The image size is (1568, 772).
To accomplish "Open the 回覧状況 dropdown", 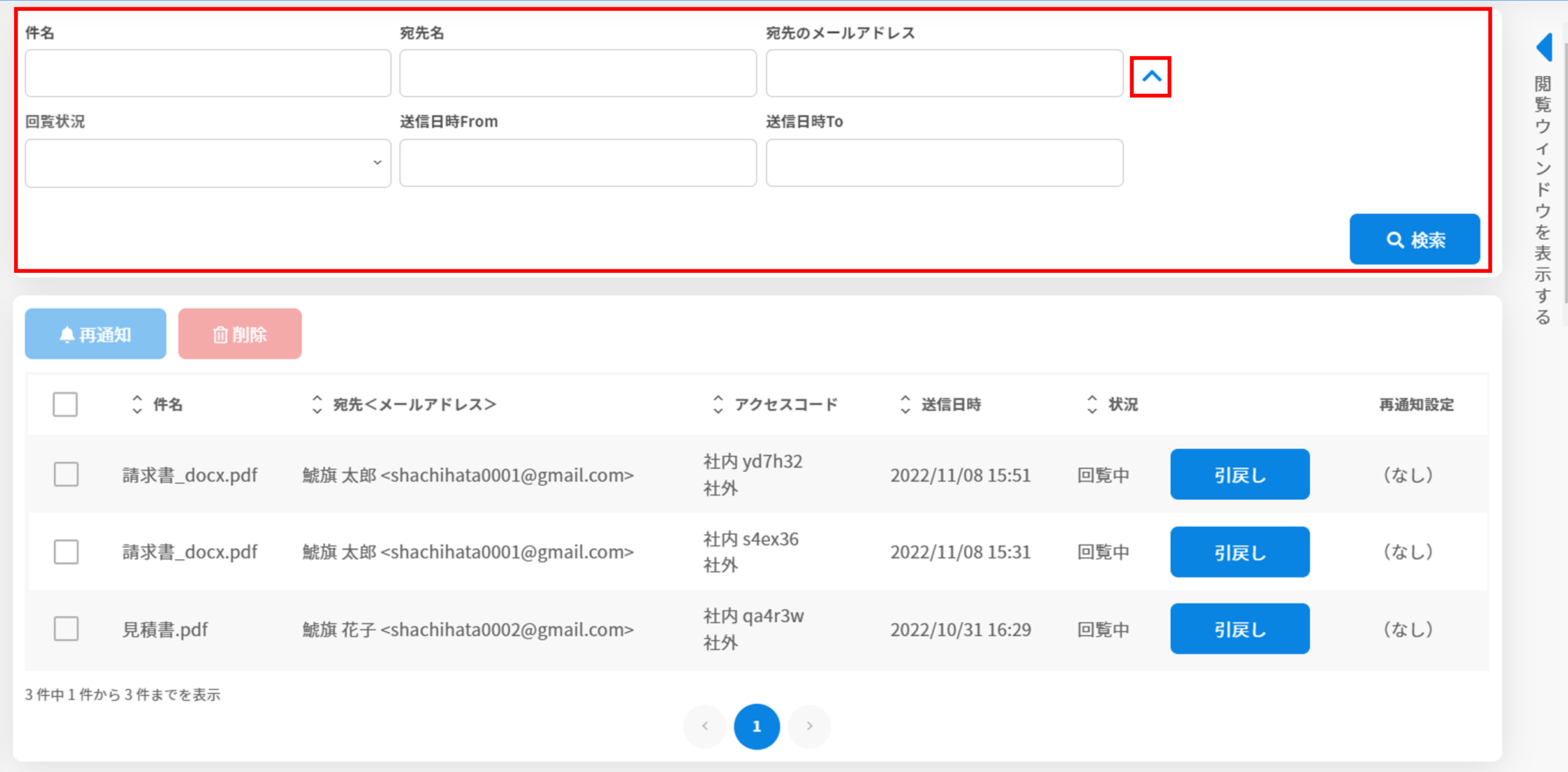I will click(x=208, y=163).
